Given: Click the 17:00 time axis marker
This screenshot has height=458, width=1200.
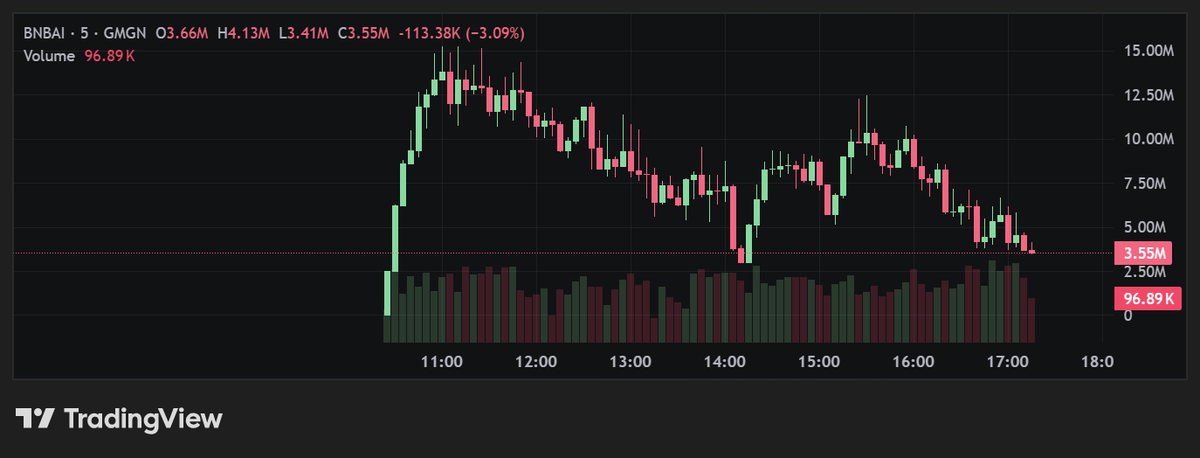Looking at the screenshot, I should coord(1007,361).
